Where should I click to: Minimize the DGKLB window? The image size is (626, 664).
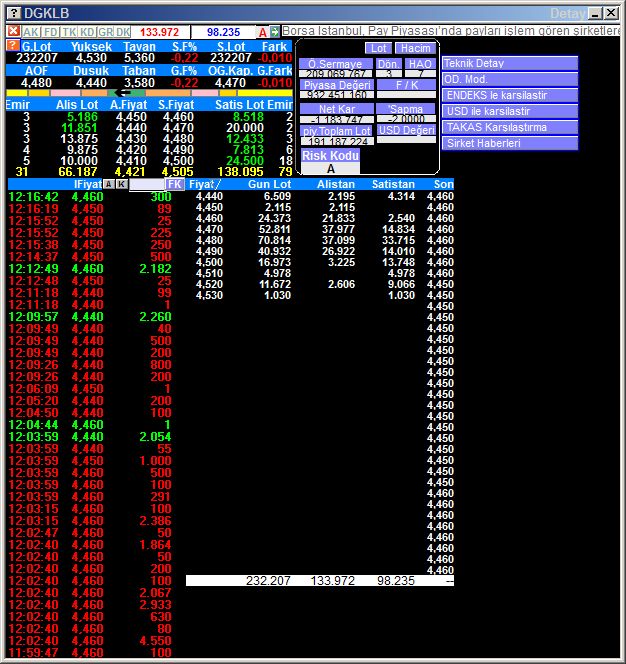pyautogui.click(x=595, y=13)
